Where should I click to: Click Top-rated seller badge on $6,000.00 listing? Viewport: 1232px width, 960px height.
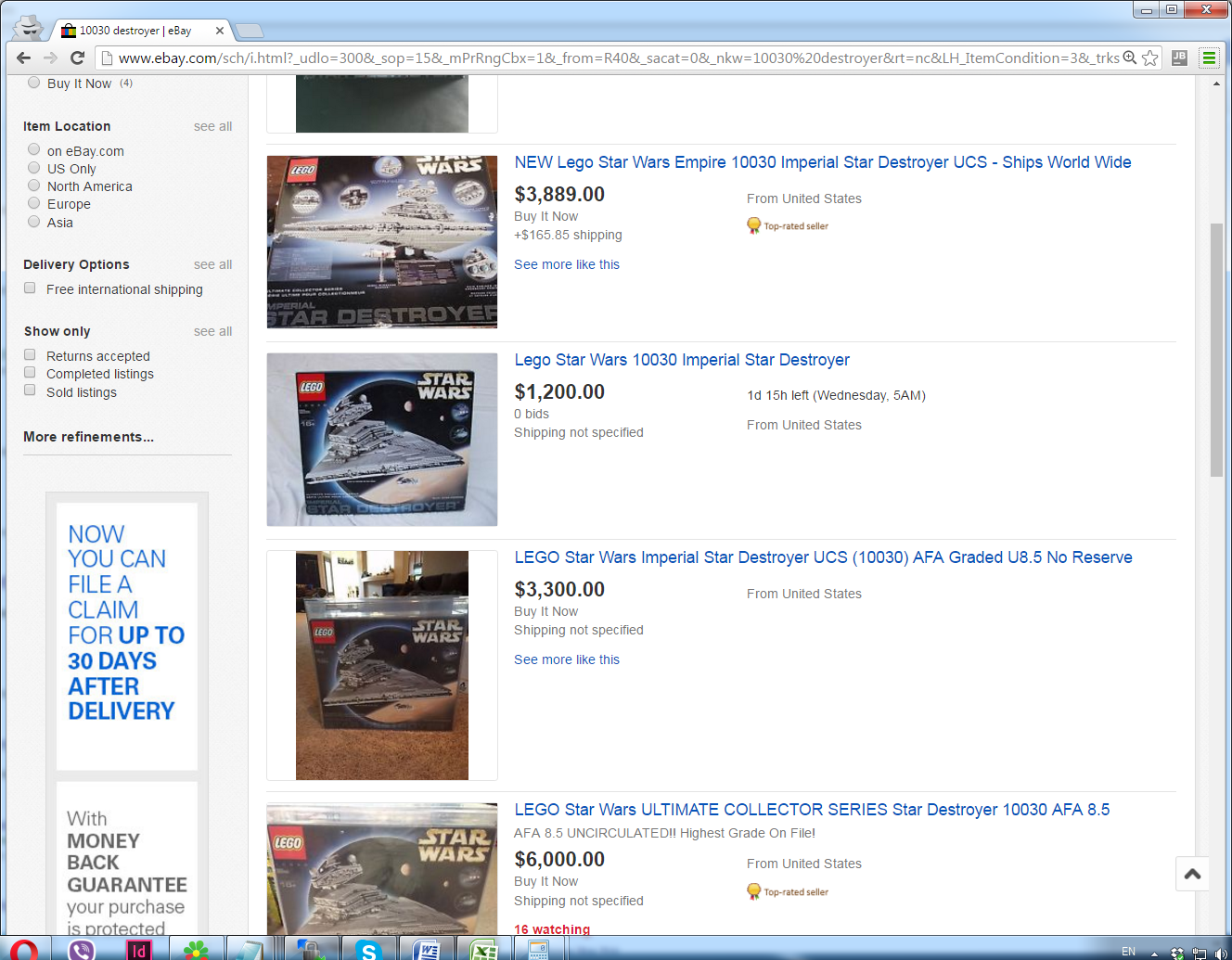click(x=788, y=891)
